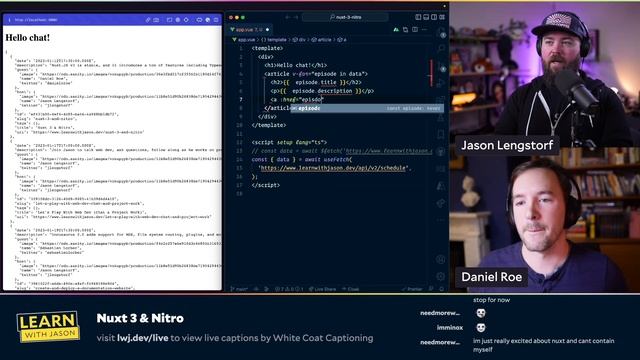Click the stop for now chat message
The height and width of the screenshot is (360, 640).
coord(491,300)
